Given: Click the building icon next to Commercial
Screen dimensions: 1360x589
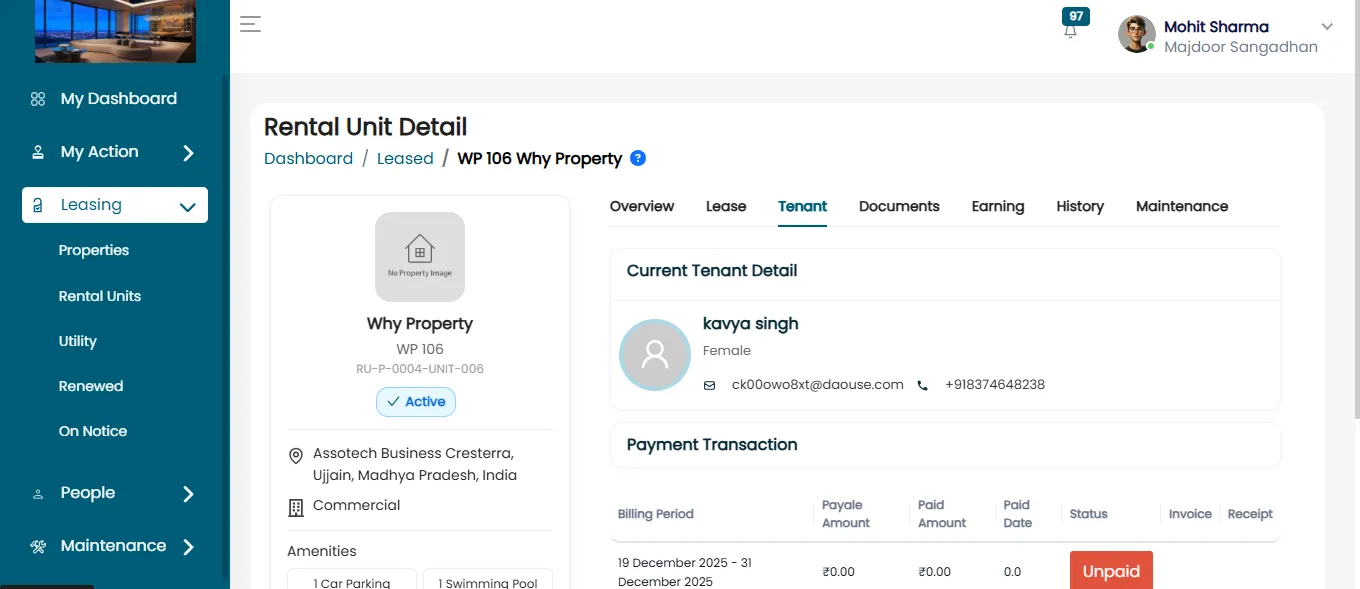Looking at the screenshot, I should tap(296, 507).
